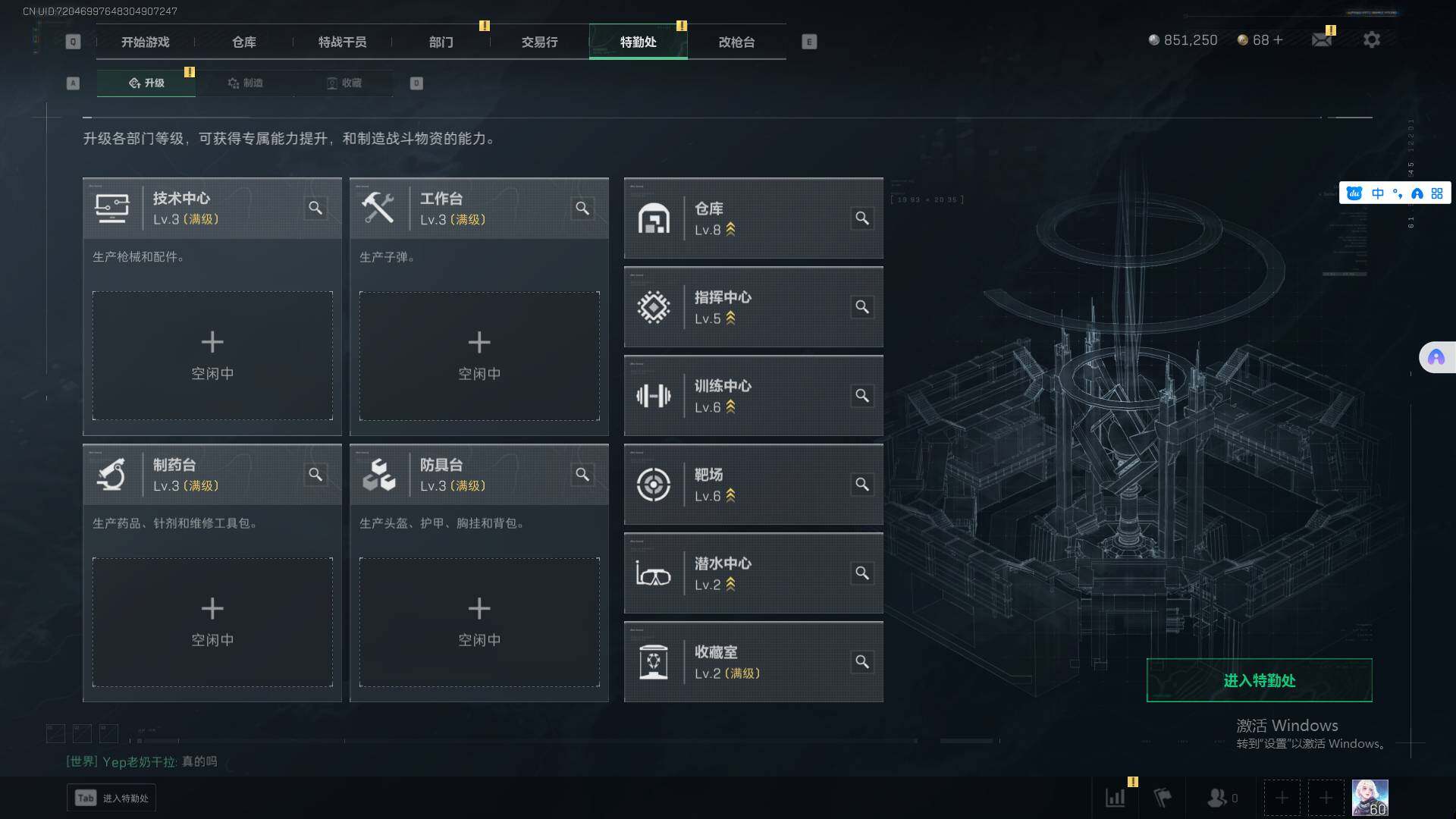Open the settings gear icon

tap(1372, 39)
